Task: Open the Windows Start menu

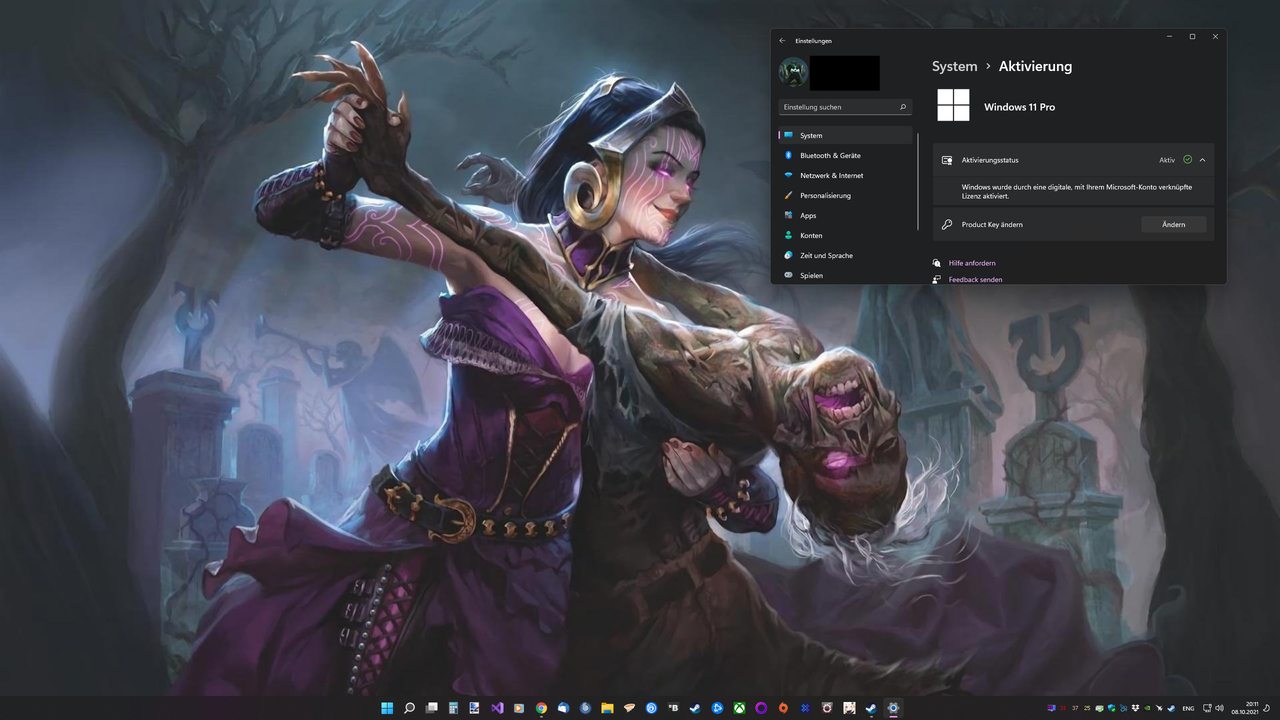Action: coord(387,708)
